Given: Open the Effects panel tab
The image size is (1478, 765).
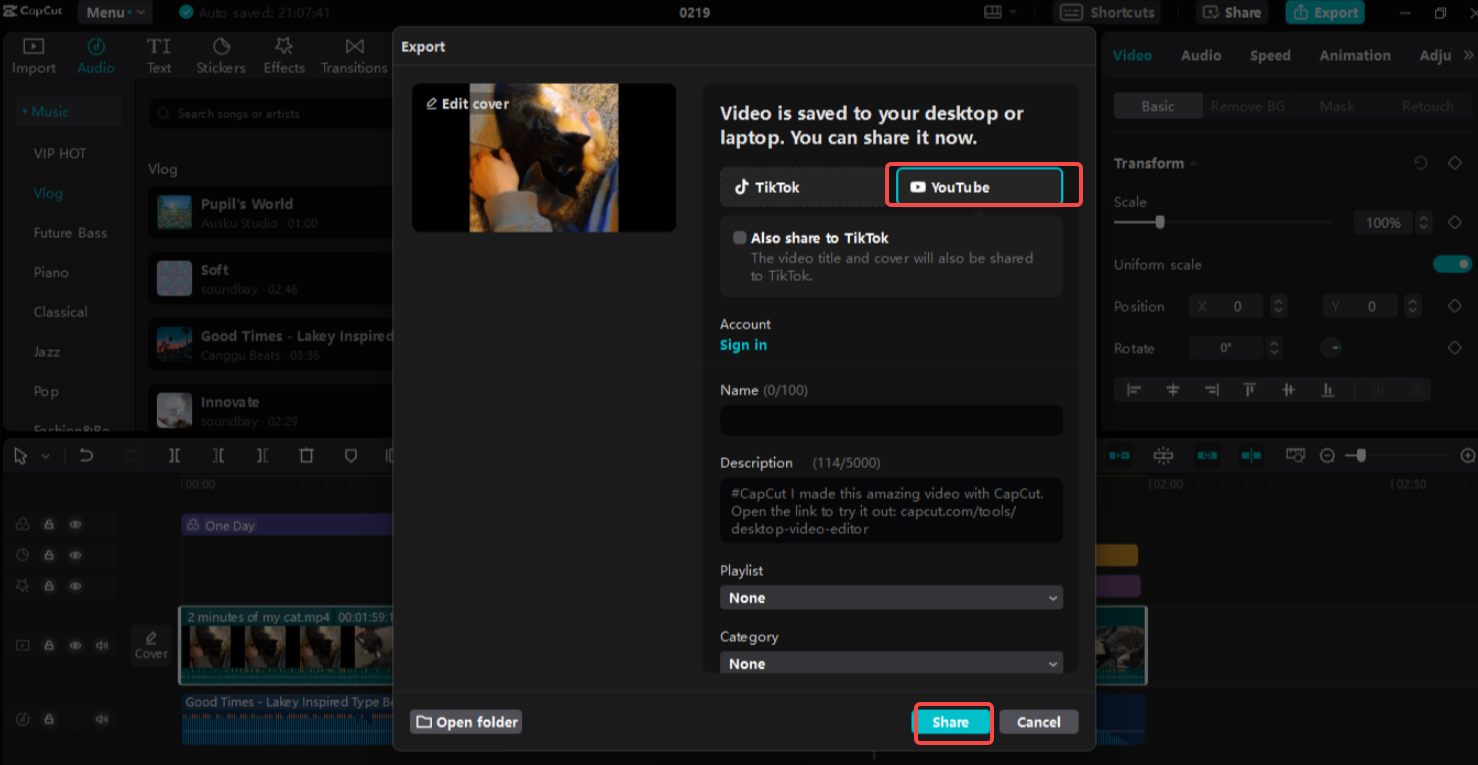Looking at the screenshot, I should [x=284, y=56].
